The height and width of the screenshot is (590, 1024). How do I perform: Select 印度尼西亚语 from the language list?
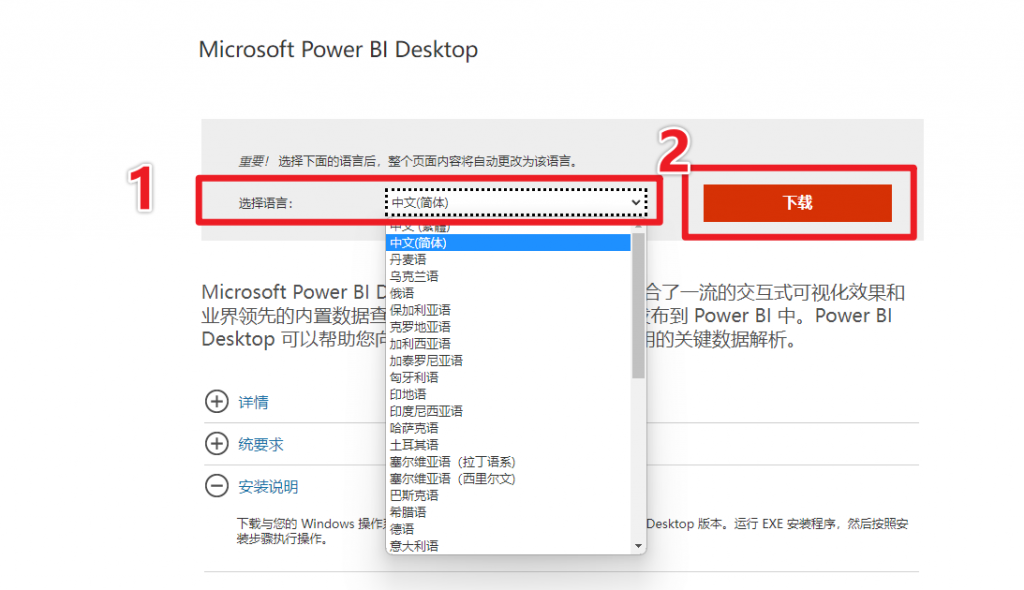point(426,411)
